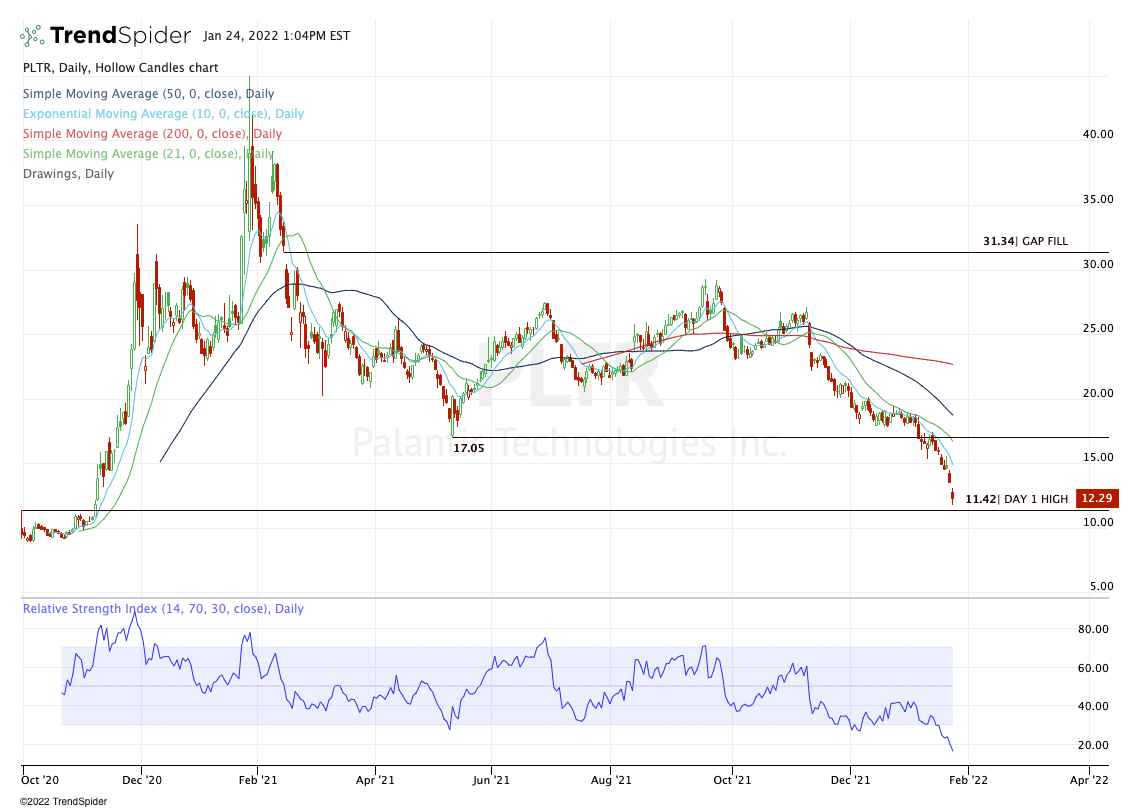Open the Relative Strength Index indicator label

click(163, 609)
